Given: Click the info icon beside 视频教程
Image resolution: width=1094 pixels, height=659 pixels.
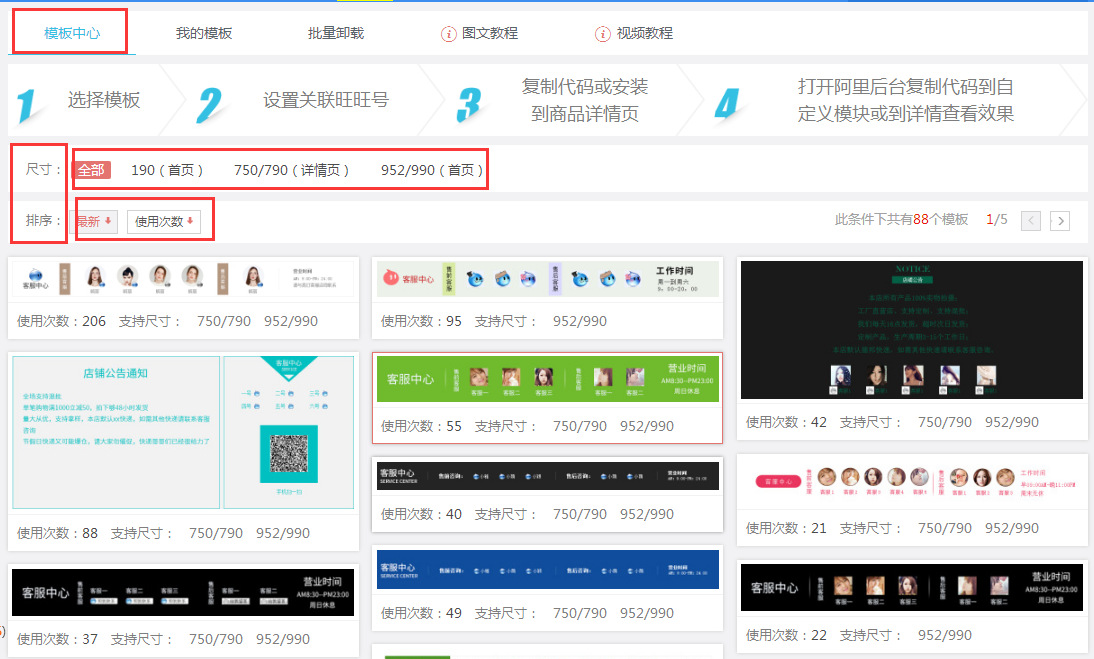Looking at the screenshot, I should point(603,33).
